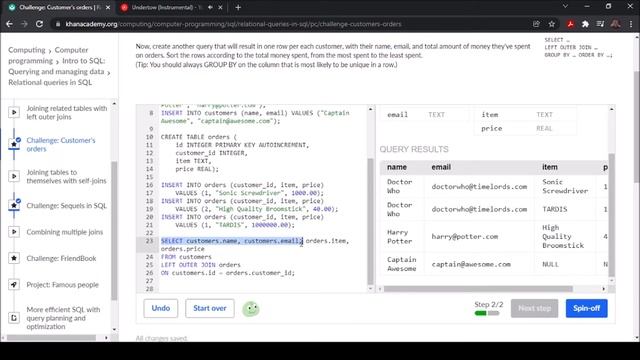The image size is (640, 360).
Task: Click 'harry@potter.com' cell in results
Action: (465, 236)
